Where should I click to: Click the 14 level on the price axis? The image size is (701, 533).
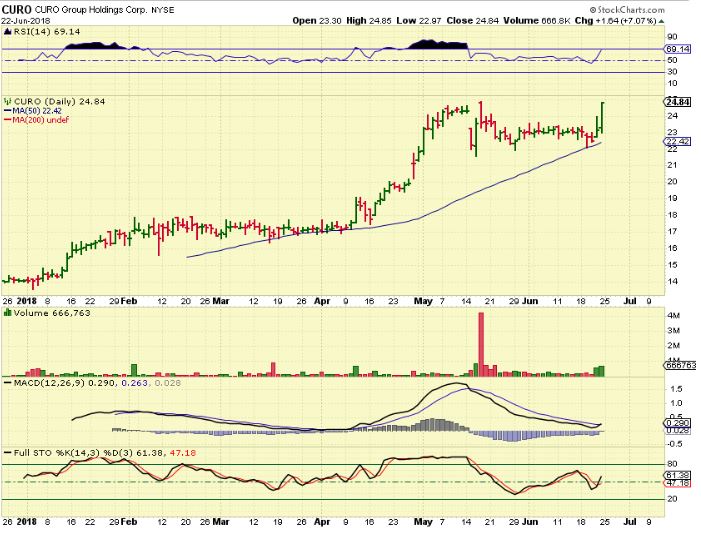[672, 281]
